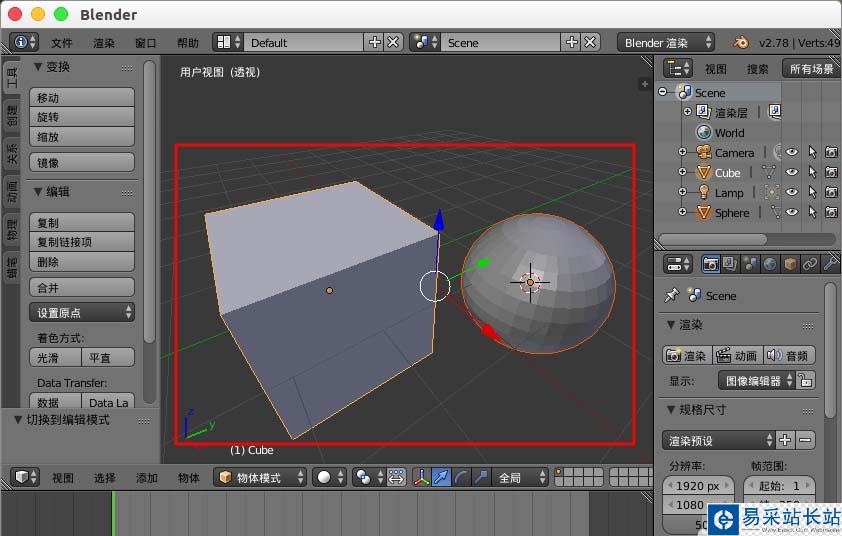The width and height of the screenshot is (842, 536).
Task: Click the translate manipulator arrow icon
Action: click(x=441, y=477)
